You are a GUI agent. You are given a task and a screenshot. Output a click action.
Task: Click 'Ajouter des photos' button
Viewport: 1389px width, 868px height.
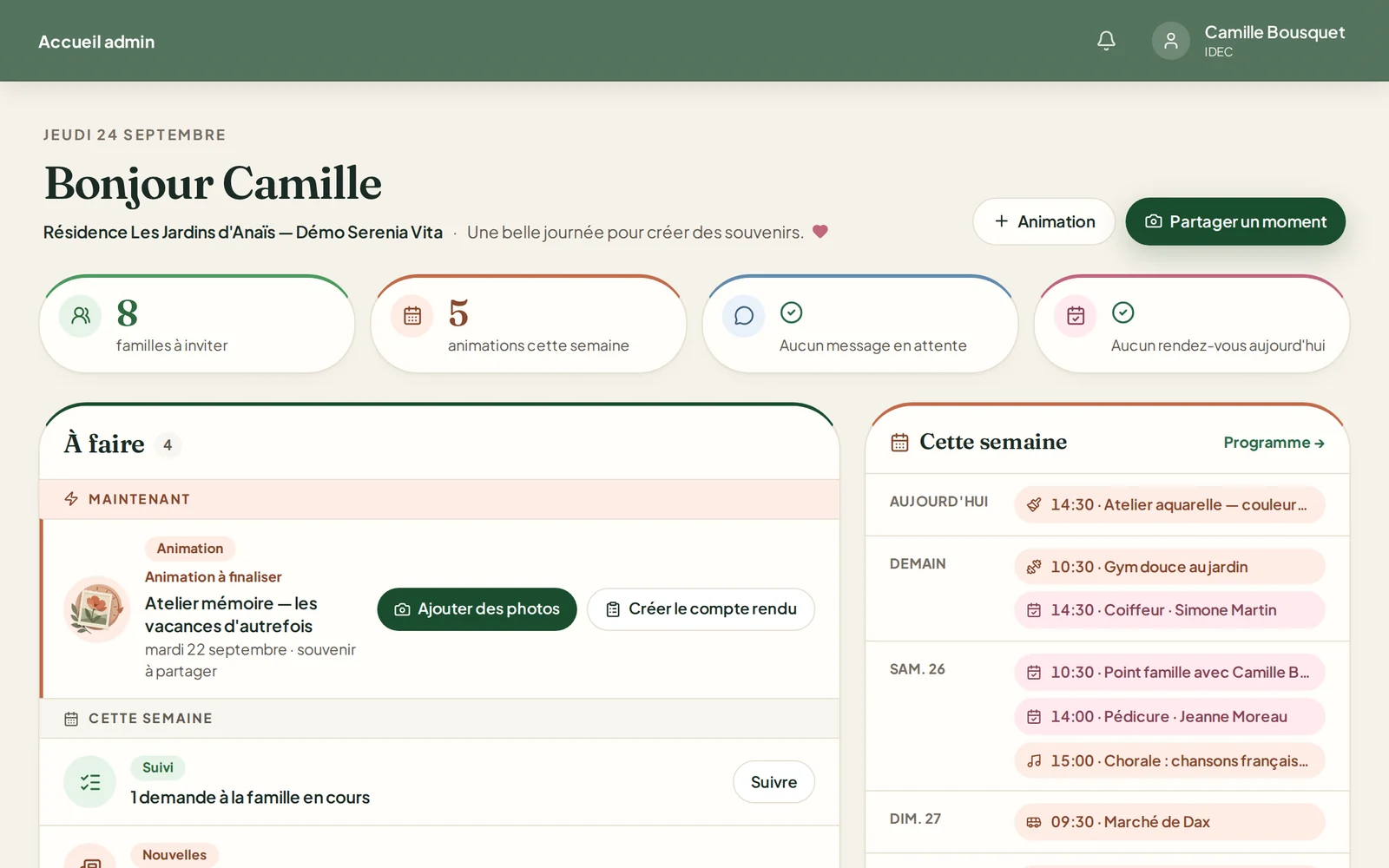point(477,609)
